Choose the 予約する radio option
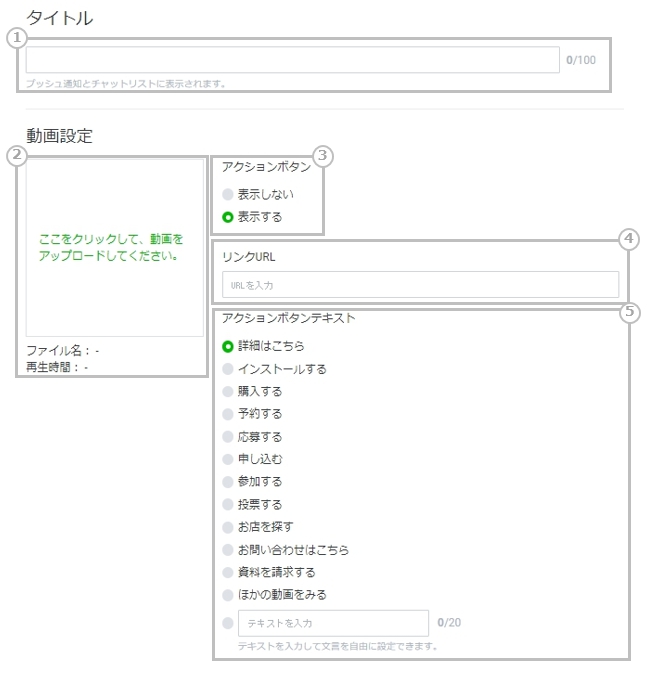647x674 pixels. [x=228, y=414]
